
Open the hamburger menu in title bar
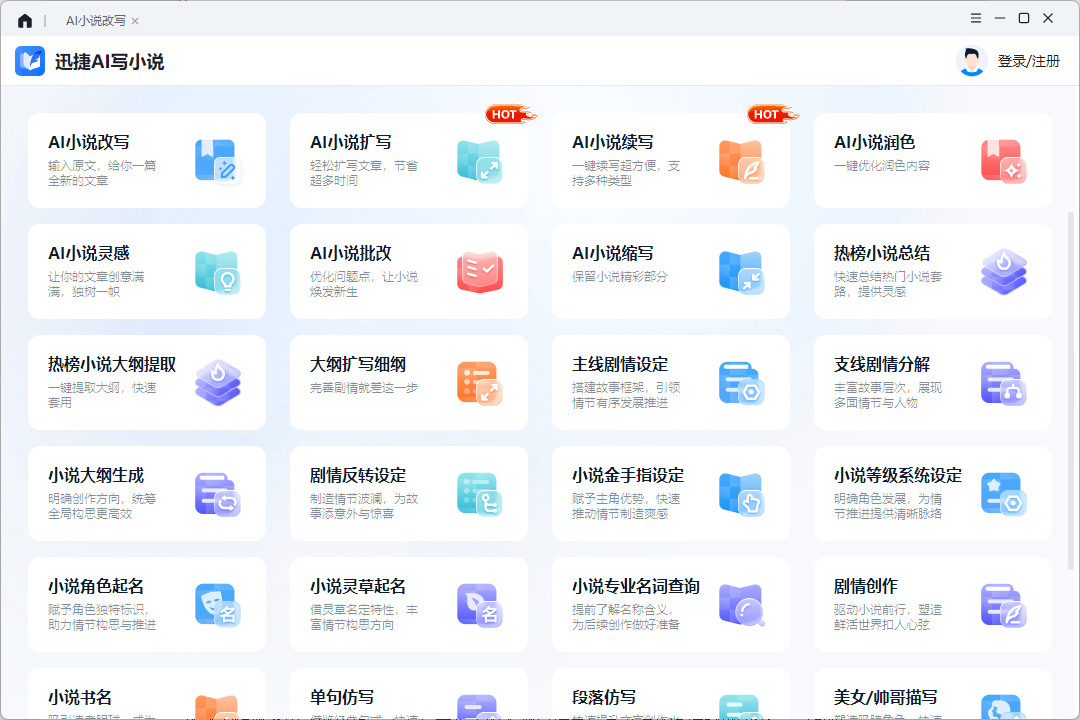pyautogui.click(x=976, y=19)
